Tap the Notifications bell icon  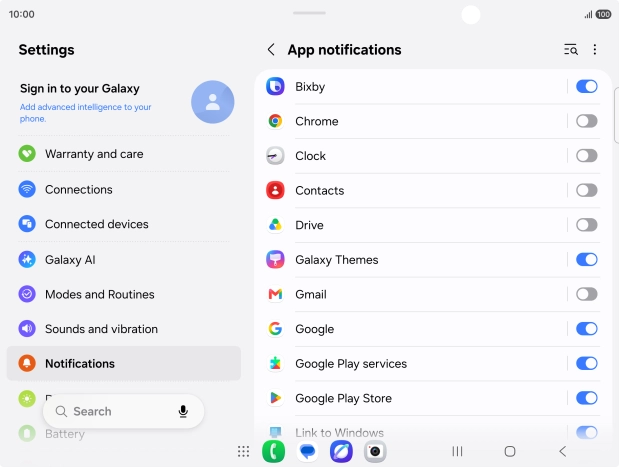click(x=27, y=363)
